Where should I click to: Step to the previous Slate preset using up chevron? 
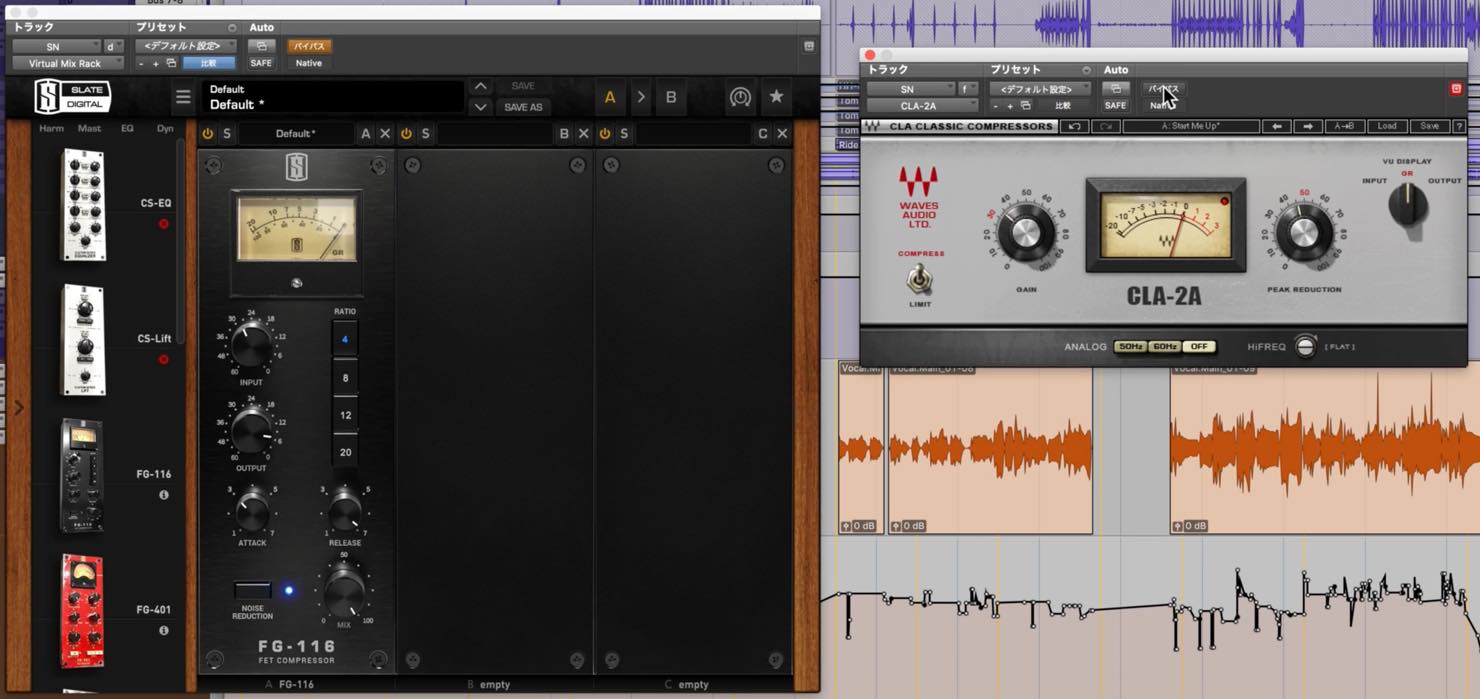tap(481, 87)
